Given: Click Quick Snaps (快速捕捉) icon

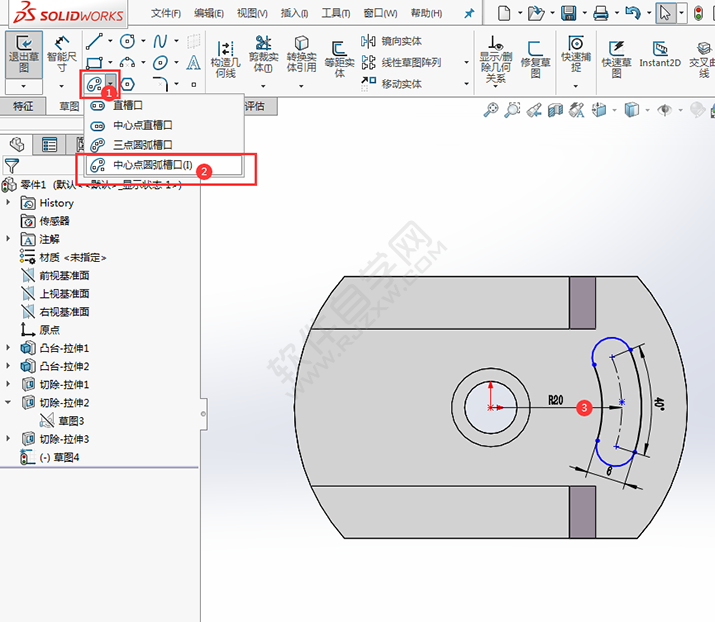Looking at the screenshot, I should point(576,43).
